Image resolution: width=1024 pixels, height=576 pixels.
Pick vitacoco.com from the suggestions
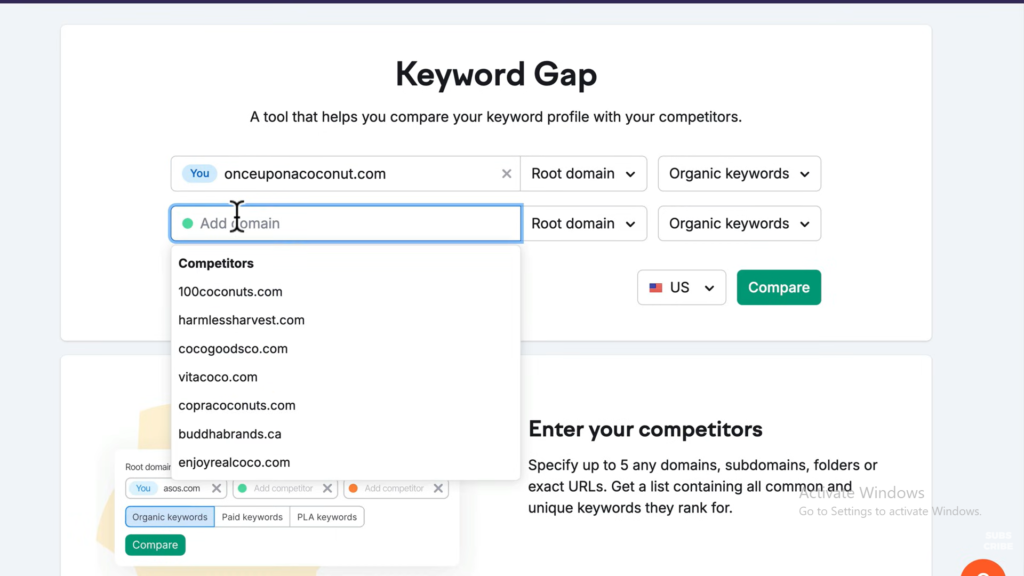click(x=218, y=377)
